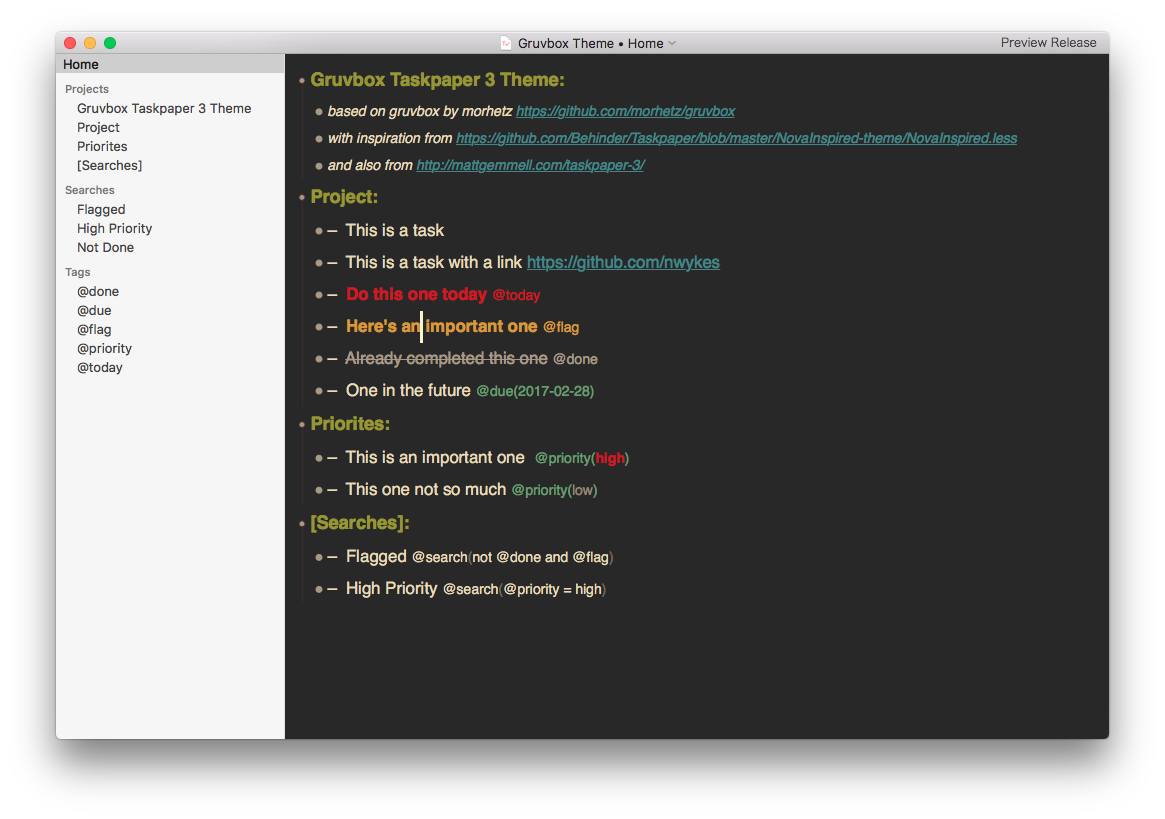Viewport: 1165px width, 819px height.
Task: Click the document icon in the title bar
Action: point(506,43)
